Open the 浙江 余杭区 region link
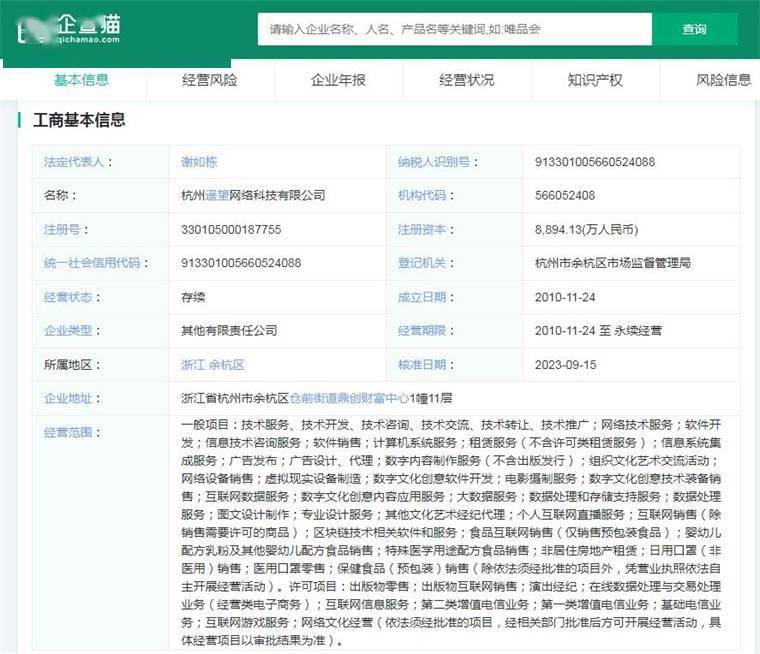Viewport: 760px width, 654px height. point(212,365)
